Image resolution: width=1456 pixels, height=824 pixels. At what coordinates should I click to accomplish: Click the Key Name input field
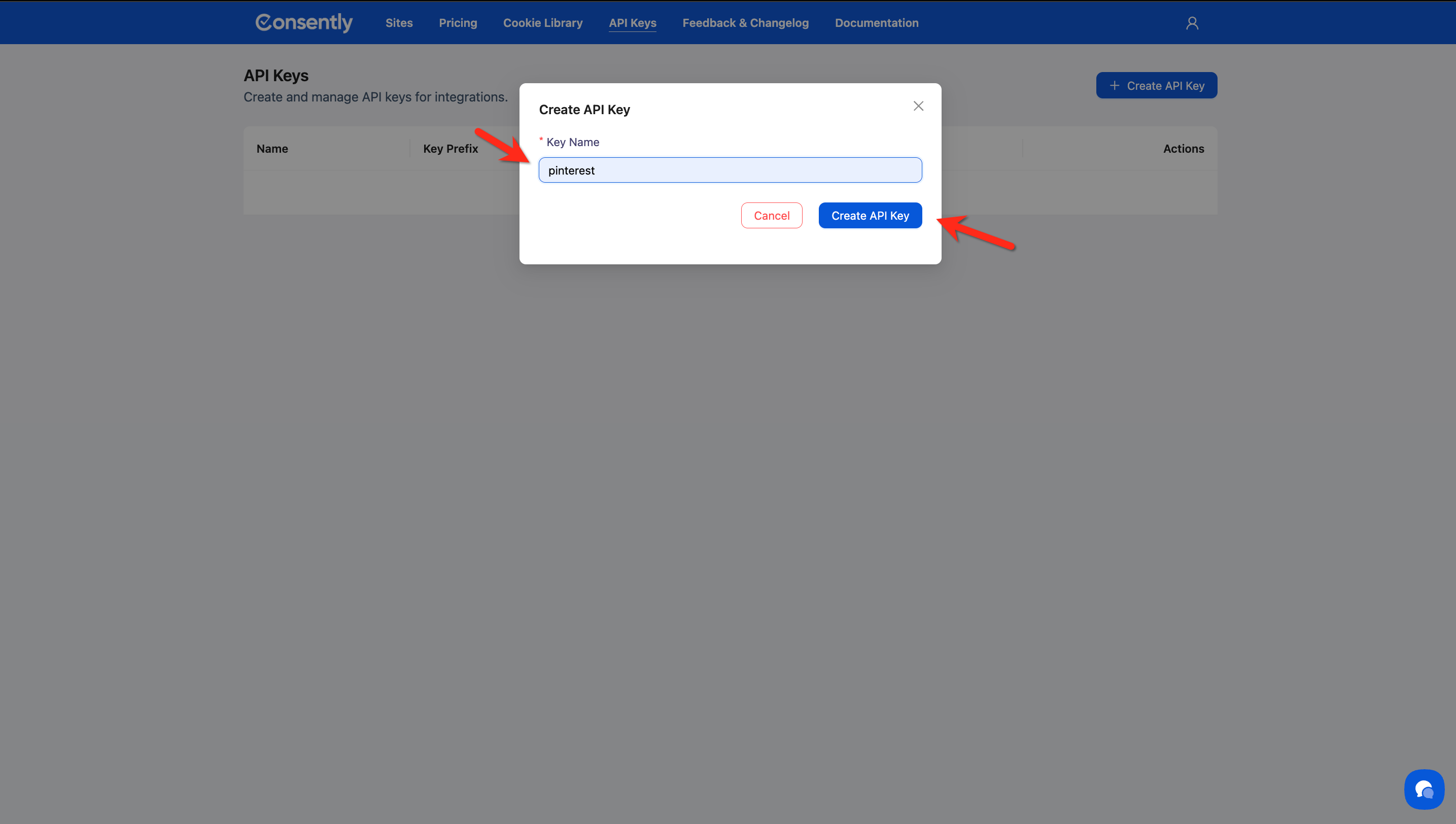730,170
